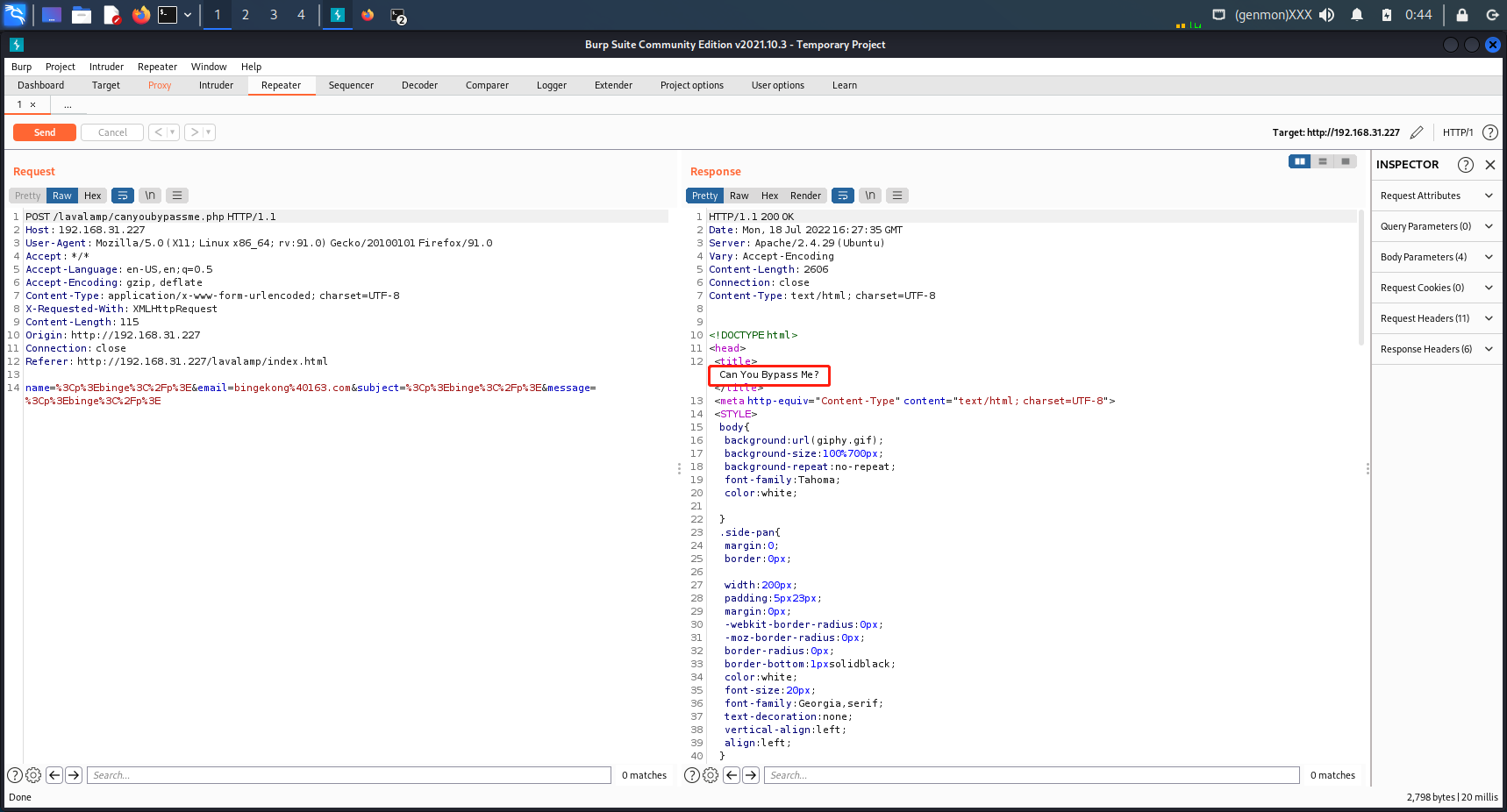Open response search help icon
This screenshot has height=812, width=1507.
pos(692,775)
